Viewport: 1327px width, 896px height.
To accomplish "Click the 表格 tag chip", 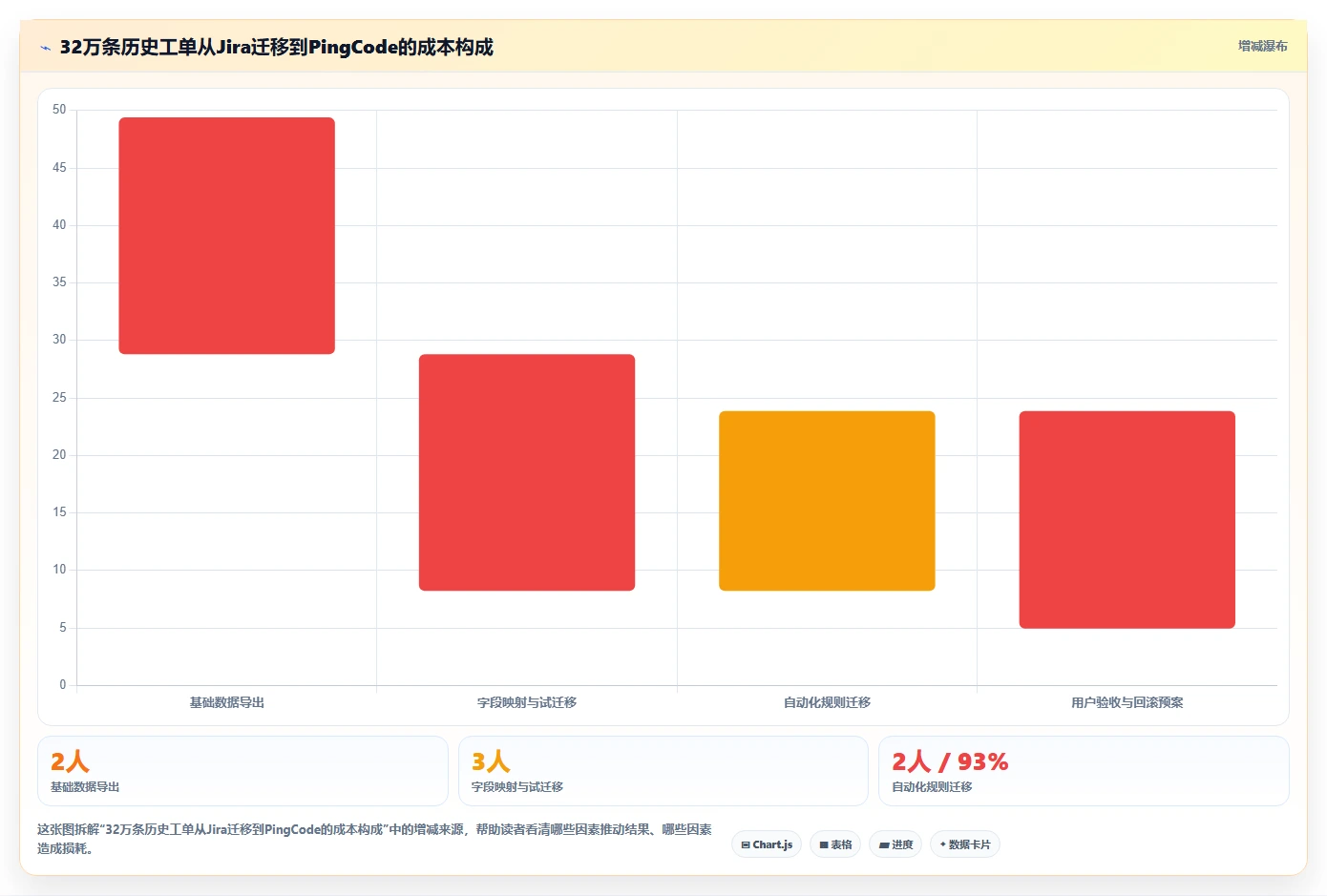I will coord(835,844).
